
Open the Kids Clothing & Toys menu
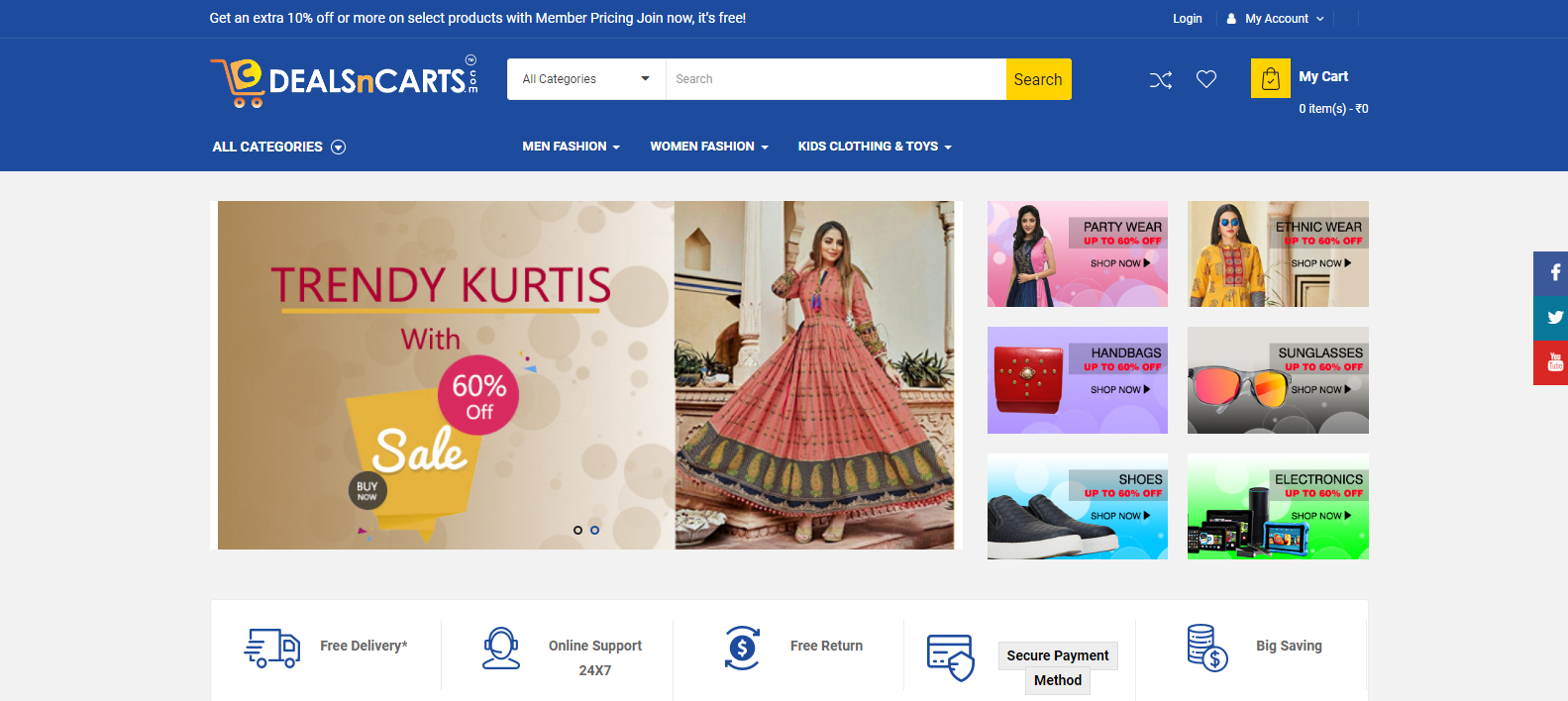click(874, 147)
